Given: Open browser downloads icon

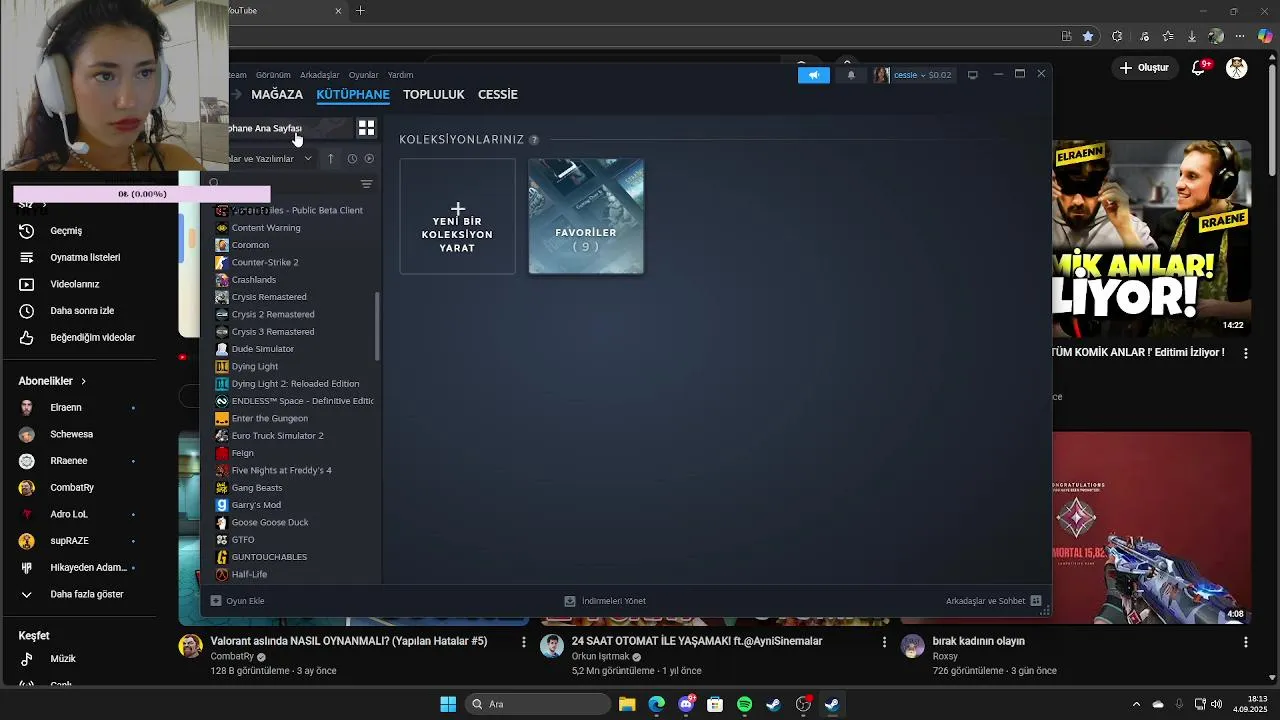Looking at the screenshot, I should pyautogui.click(x=1191, y=36).
